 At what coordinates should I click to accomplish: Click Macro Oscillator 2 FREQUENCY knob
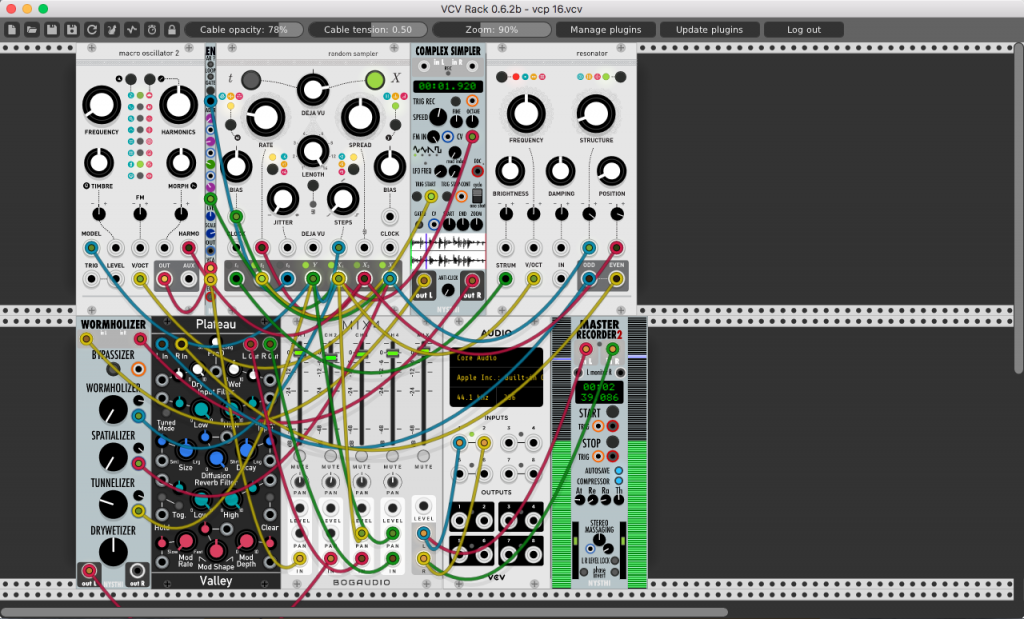click(x=101, y=105)
